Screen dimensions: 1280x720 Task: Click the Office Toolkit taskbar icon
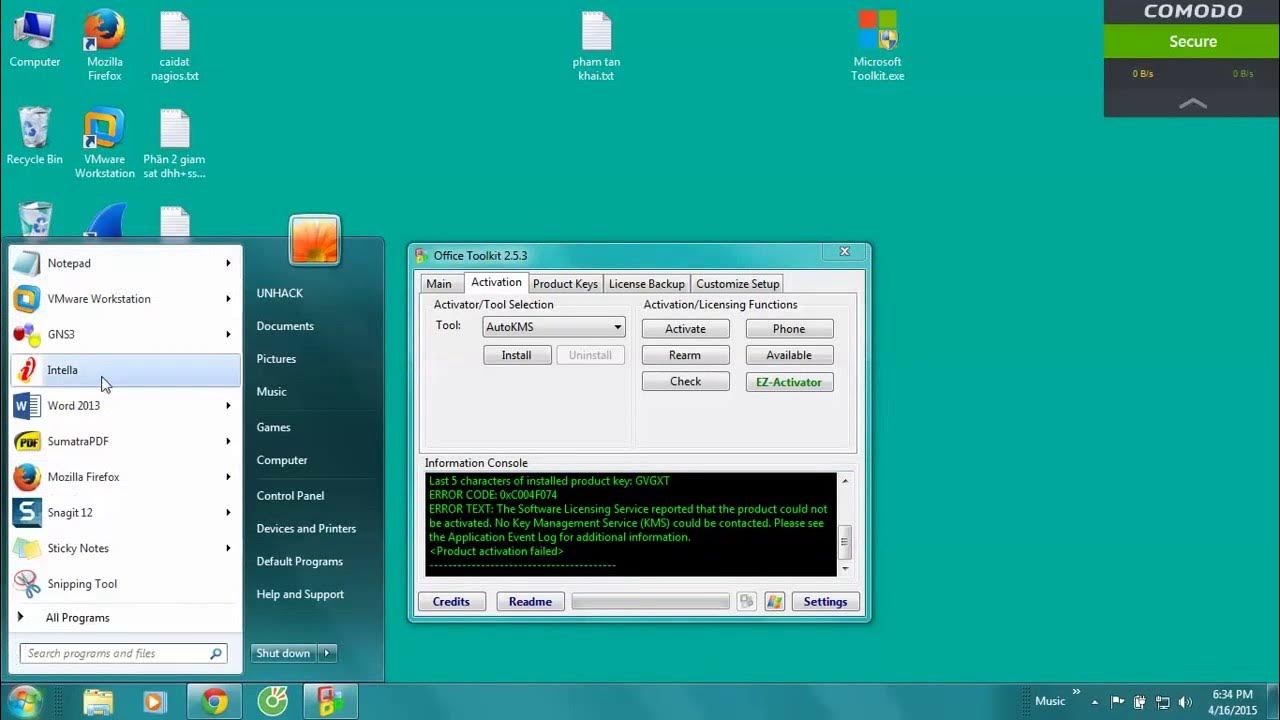tap(330, 702)
